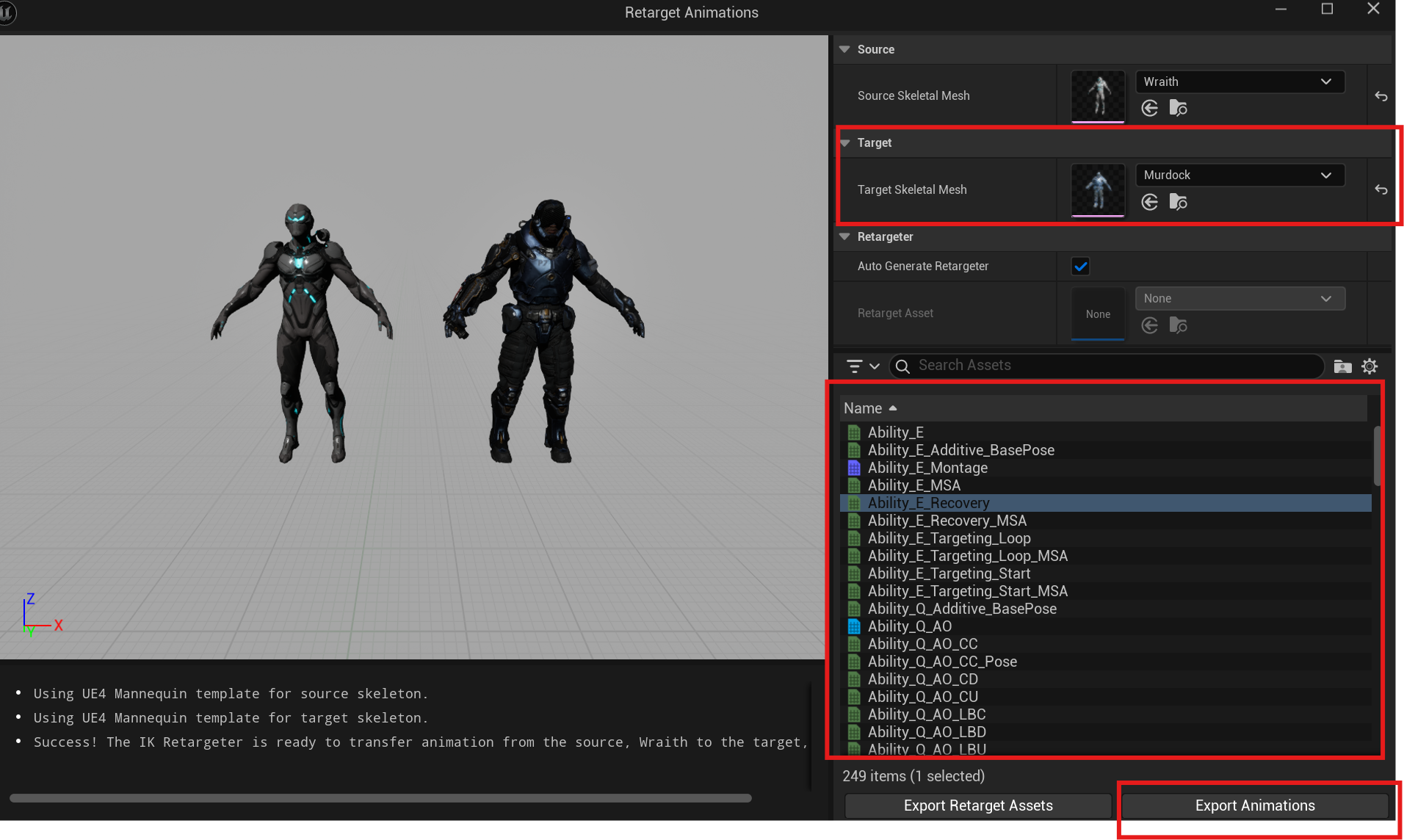Open the Wraith source mesh dropdown

pos(1240,82)
